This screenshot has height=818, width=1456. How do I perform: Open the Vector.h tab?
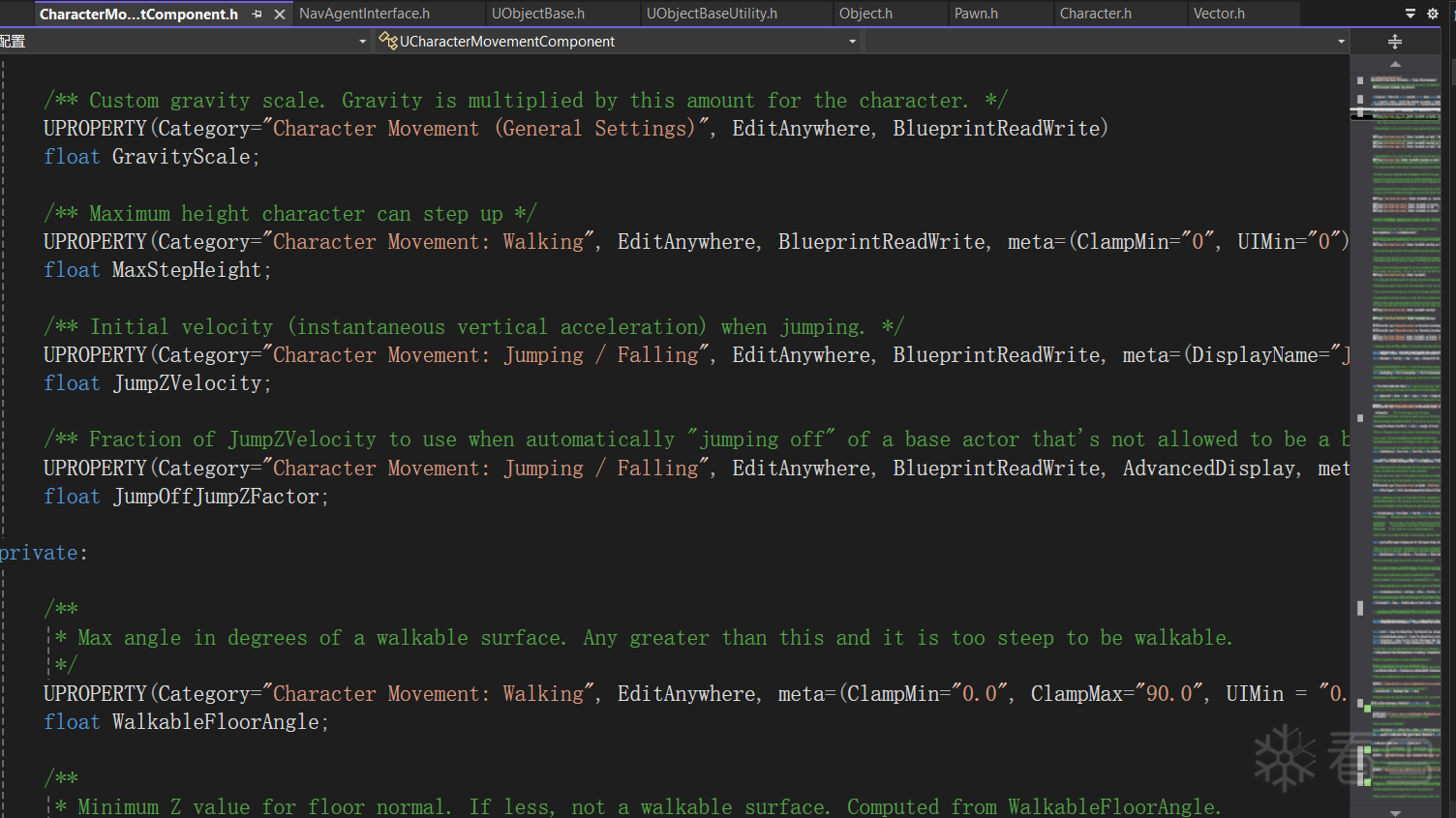pos(1219,14)
